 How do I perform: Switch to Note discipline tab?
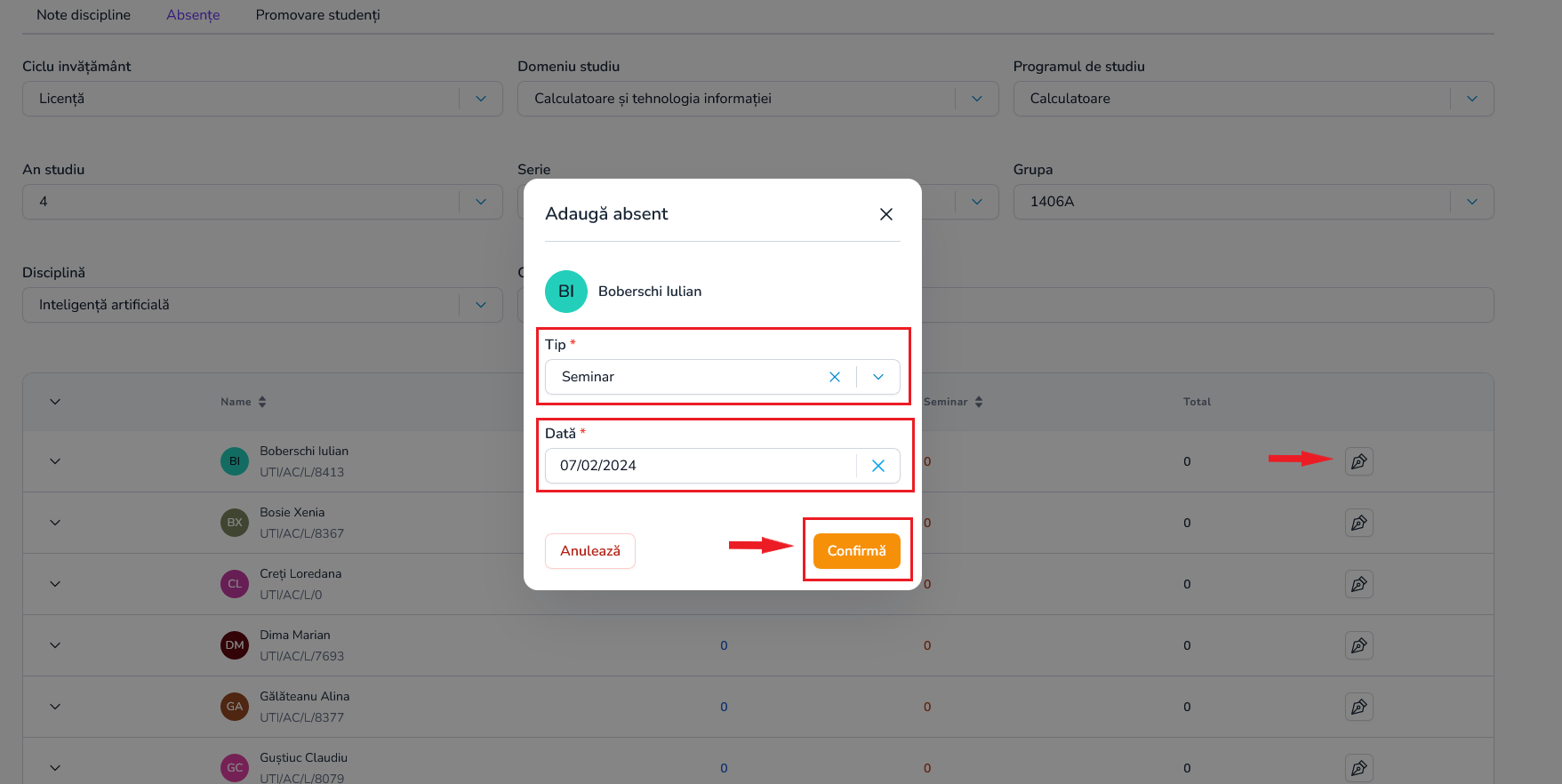84,15
